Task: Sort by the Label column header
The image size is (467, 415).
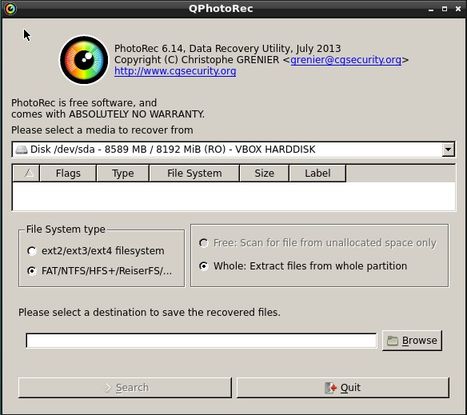Action: tap(317, 173)
